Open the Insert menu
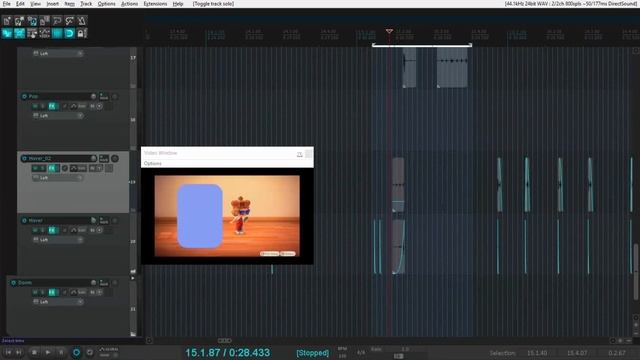This screenshot has width=640, height=360. tap(52, 4)
